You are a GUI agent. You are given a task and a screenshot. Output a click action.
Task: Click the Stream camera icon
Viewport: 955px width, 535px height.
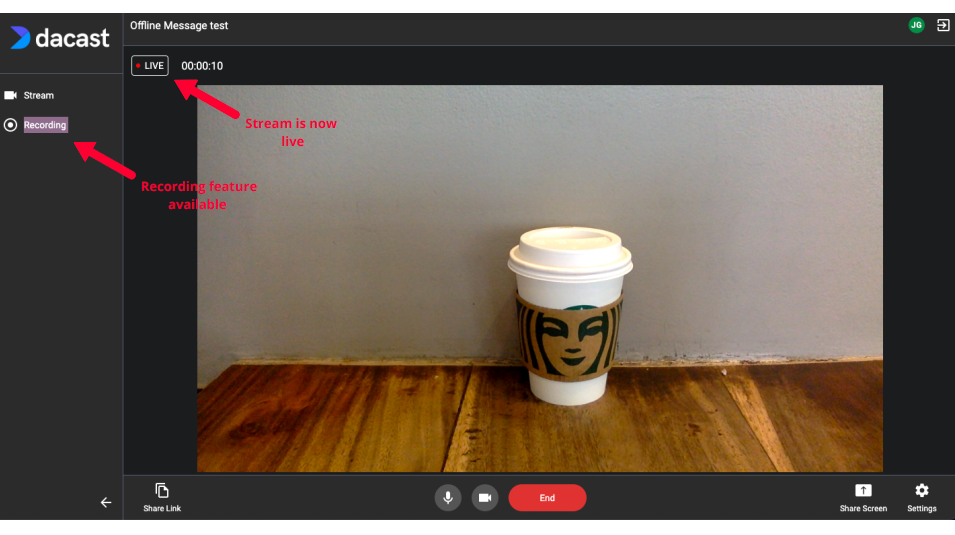click(x=10, y=96)
